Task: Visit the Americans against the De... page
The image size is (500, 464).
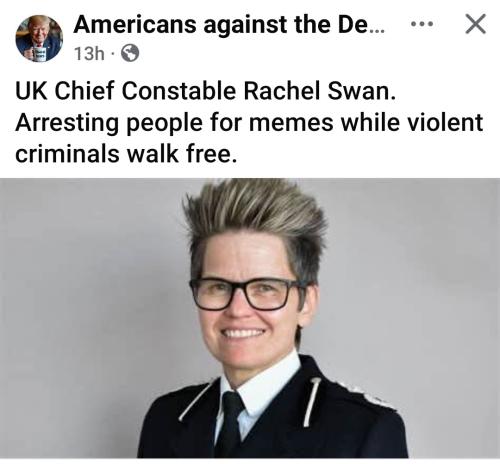Action: [229, 24]
